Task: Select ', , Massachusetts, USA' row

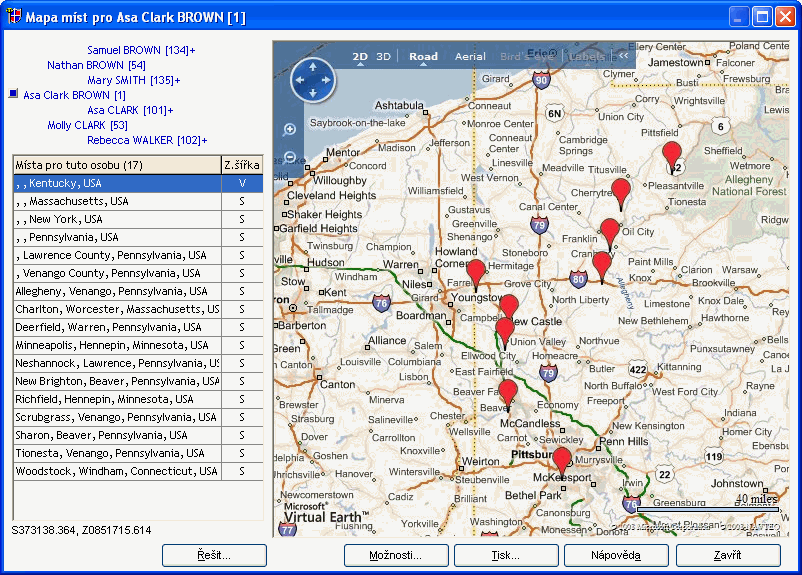Action: click(x=138, y=201)
